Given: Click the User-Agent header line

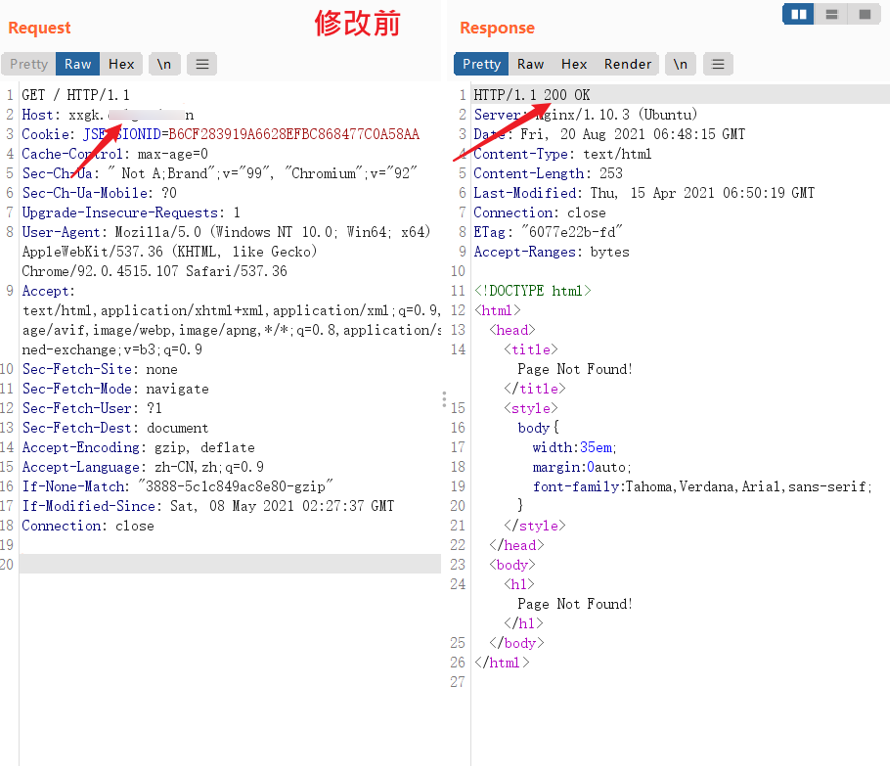Looking at the screenshot, I should 226,232.
